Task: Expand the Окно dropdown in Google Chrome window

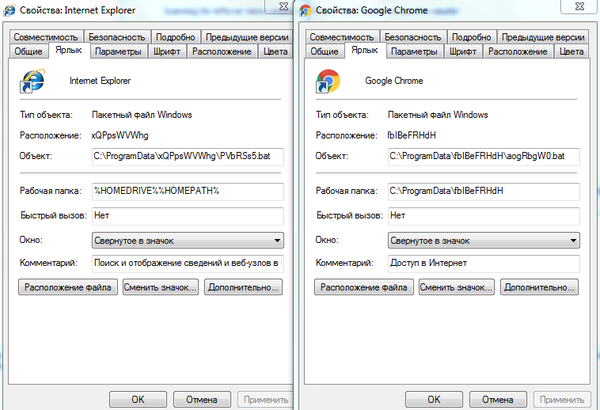Action: [484, 241]
